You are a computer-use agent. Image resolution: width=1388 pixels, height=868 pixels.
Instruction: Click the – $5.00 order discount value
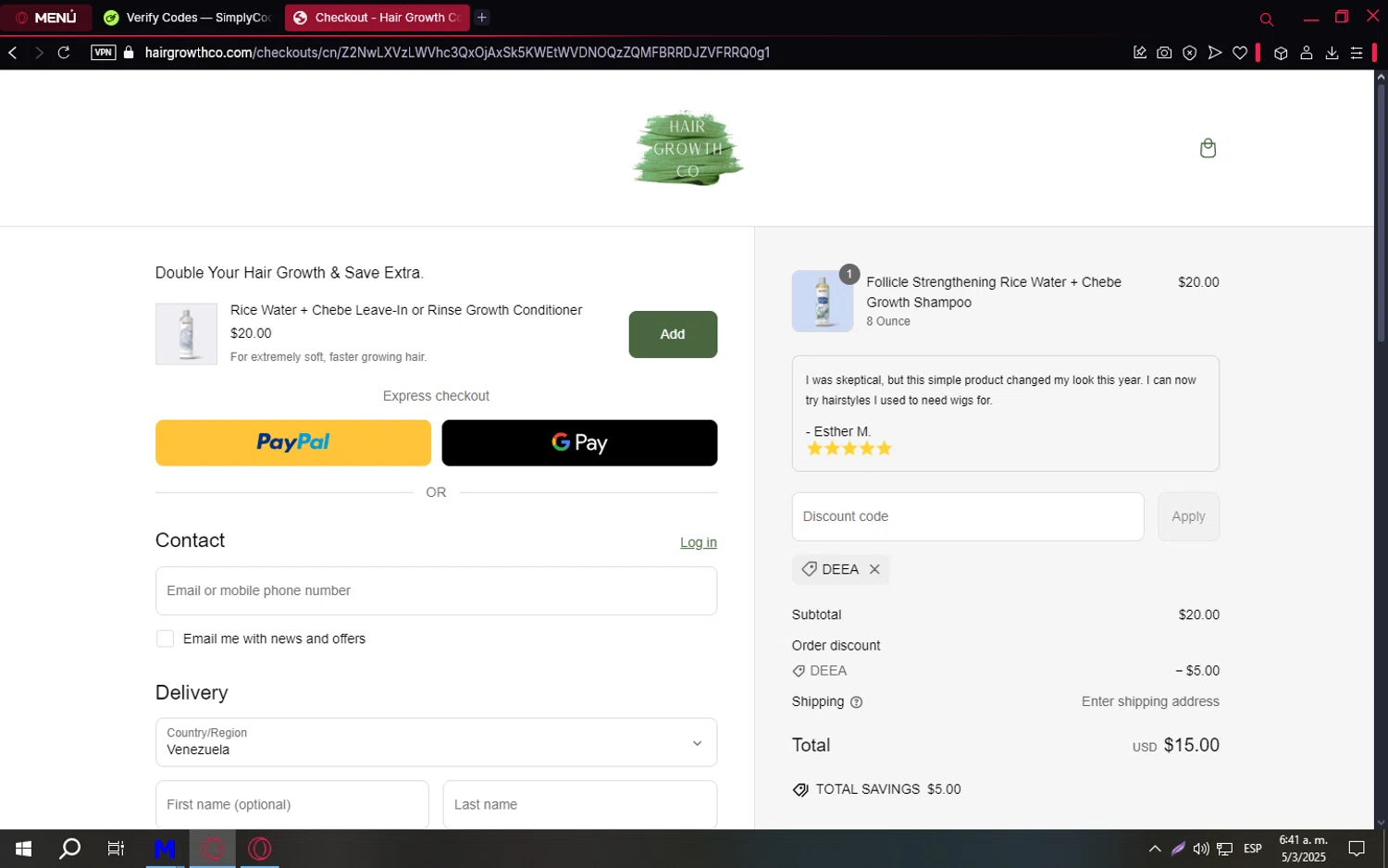point(1197,671)
